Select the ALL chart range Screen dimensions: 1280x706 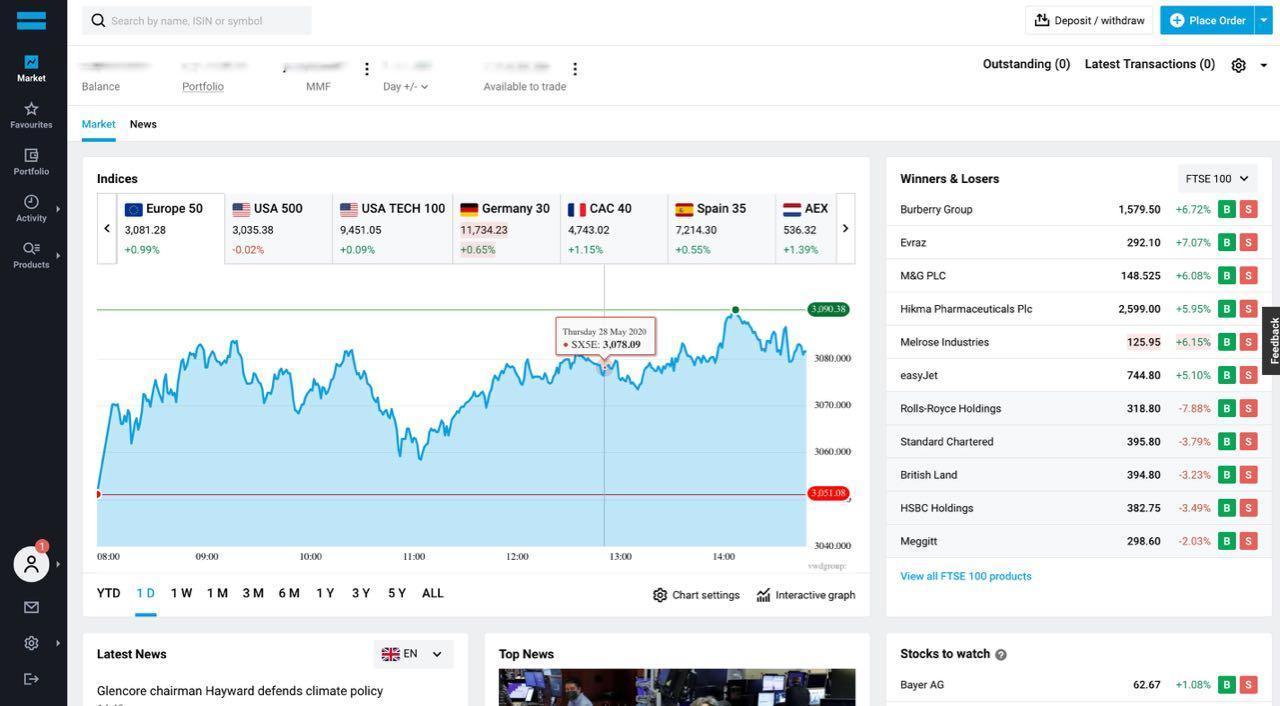point(432,593)
